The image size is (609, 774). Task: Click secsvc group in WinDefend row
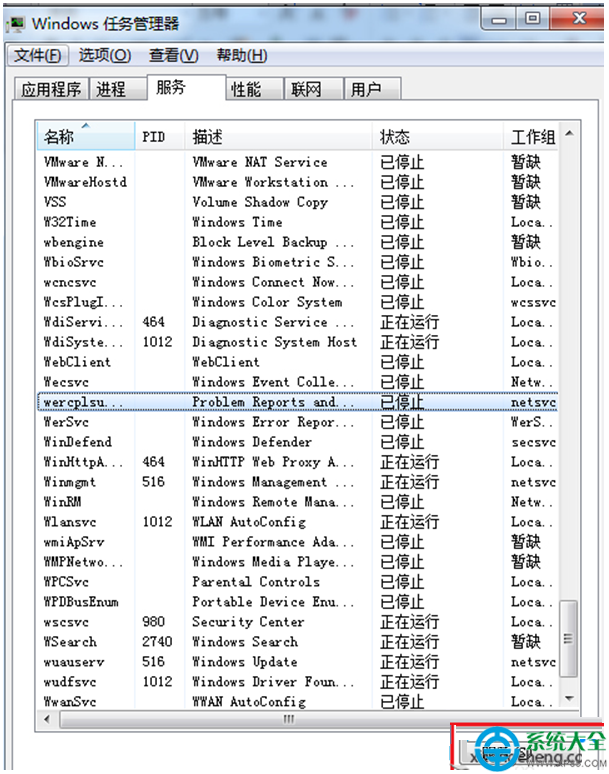pos(533,442)
